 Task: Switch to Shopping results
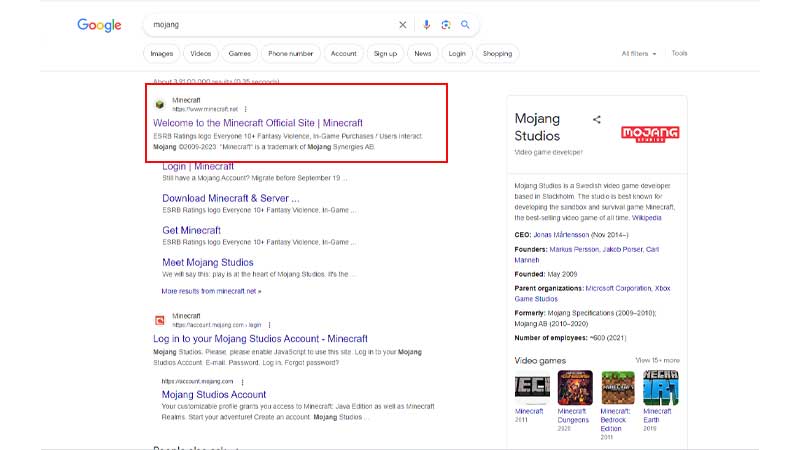tap(497, 54)
